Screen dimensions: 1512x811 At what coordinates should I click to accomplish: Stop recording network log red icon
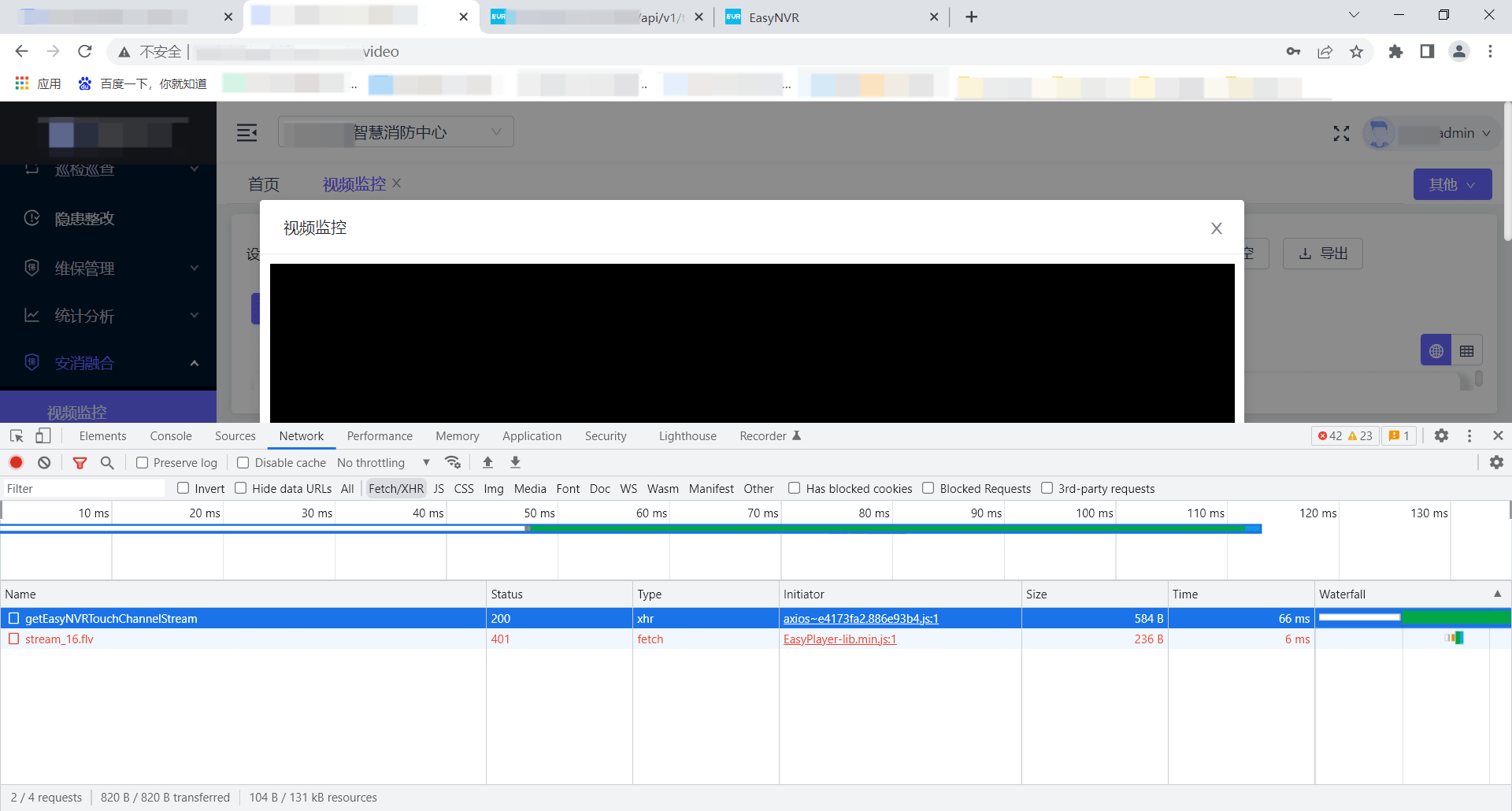coord(17,462)
